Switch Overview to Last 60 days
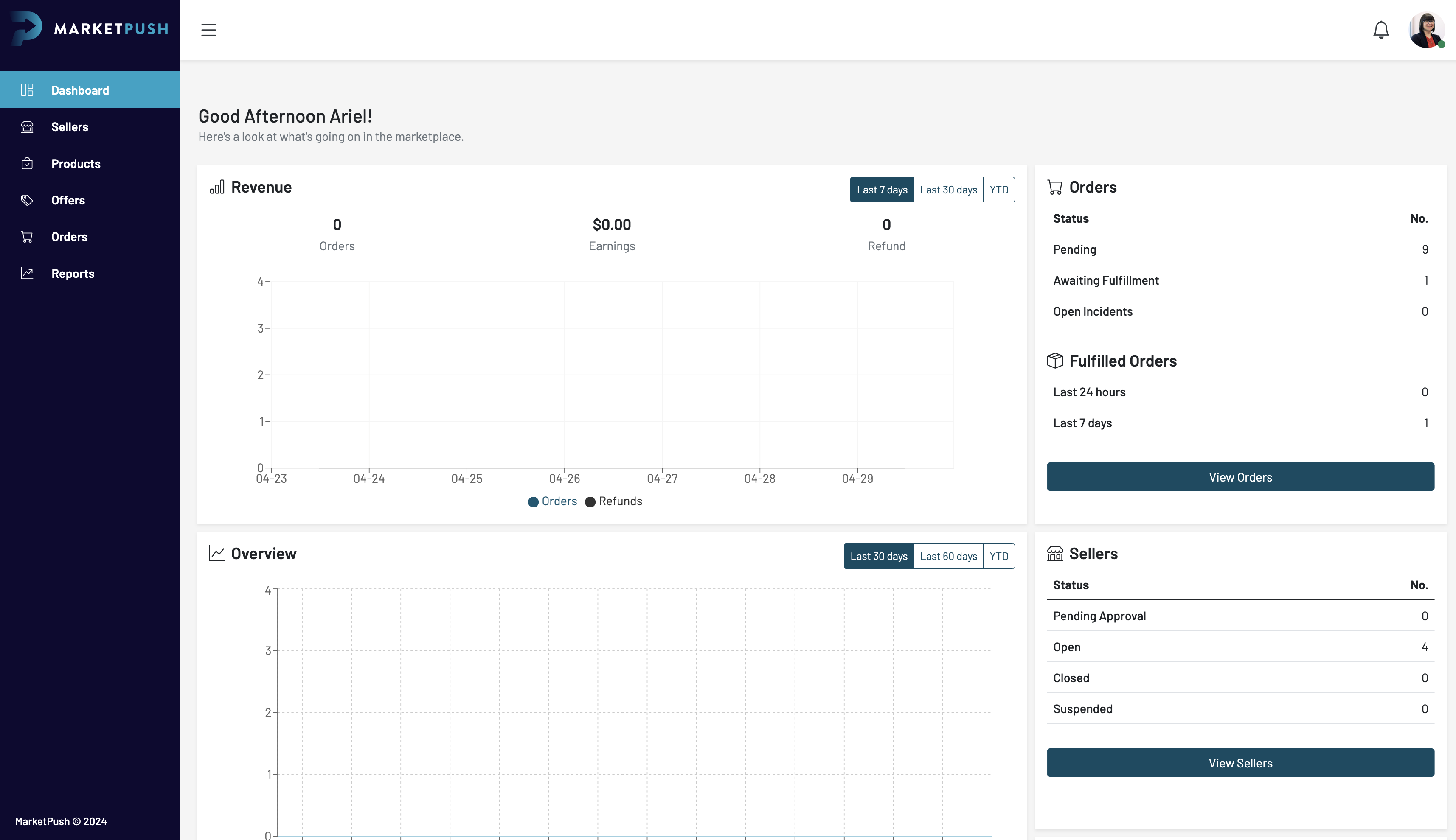The width and height of the screenshot is (1456, 840). (x=948, y=556)
